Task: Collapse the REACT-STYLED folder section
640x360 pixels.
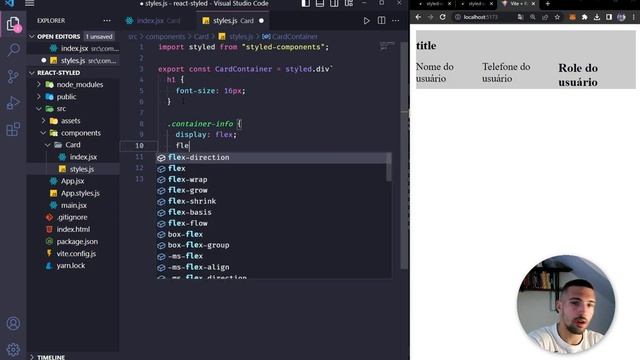Action: [32, 73]
